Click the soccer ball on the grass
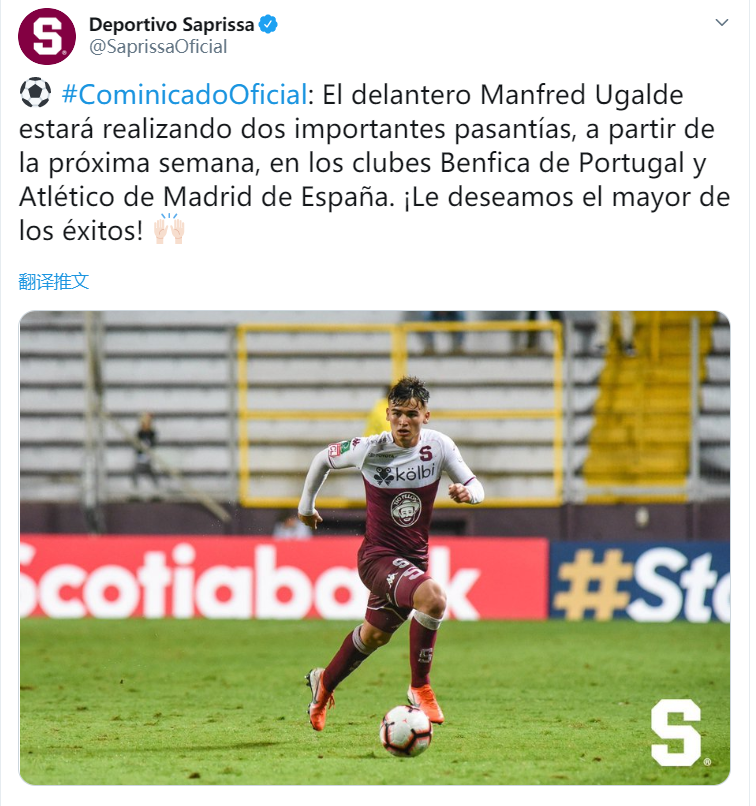This screenshot has height=806, width=756. click(x=406, y=730)
